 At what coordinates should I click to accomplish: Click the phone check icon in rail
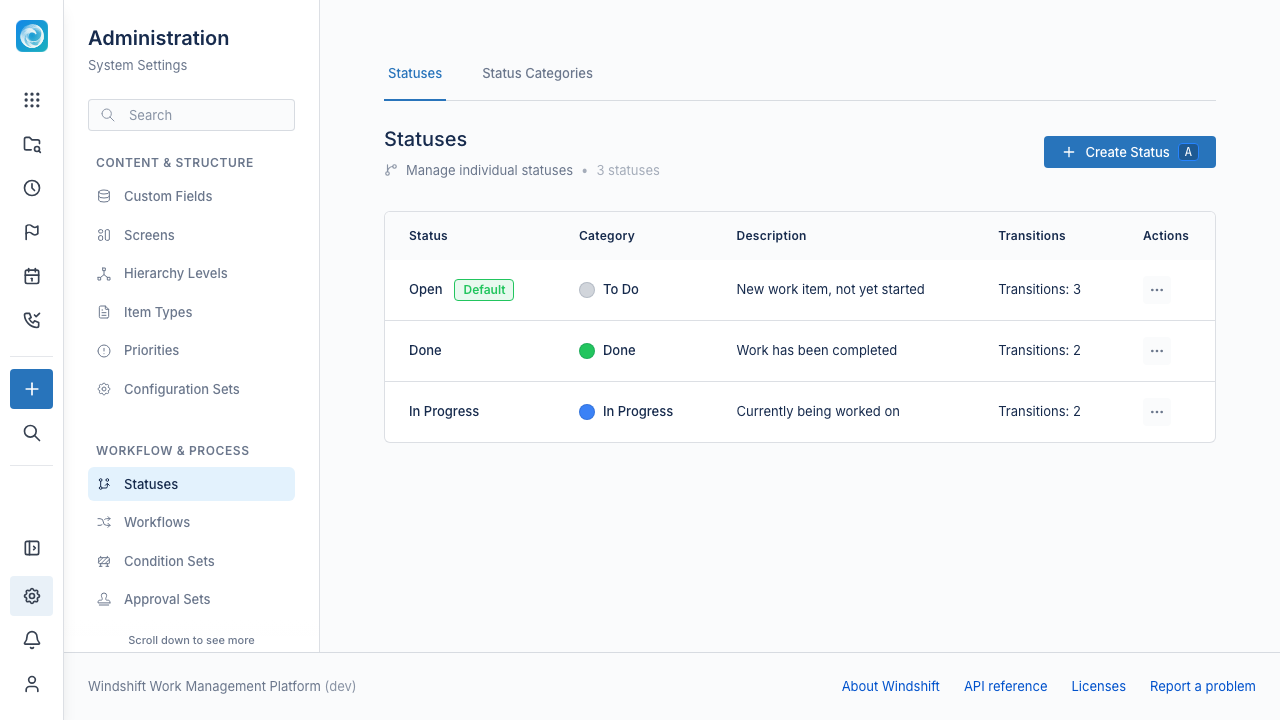(32, 320)
